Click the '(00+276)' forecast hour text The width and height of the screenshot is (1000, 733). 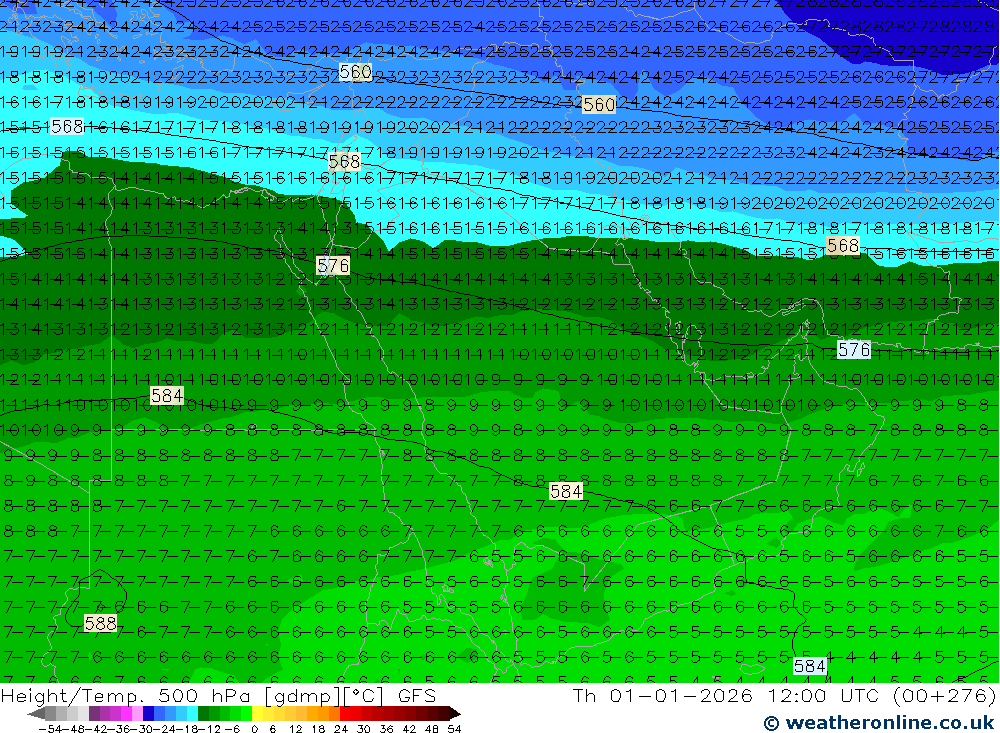[944, 696]
